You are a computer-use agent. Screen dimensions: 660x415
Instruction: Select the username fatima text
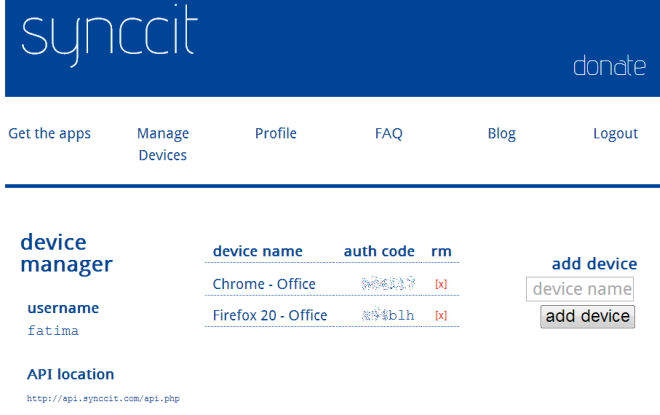point(53,330)
